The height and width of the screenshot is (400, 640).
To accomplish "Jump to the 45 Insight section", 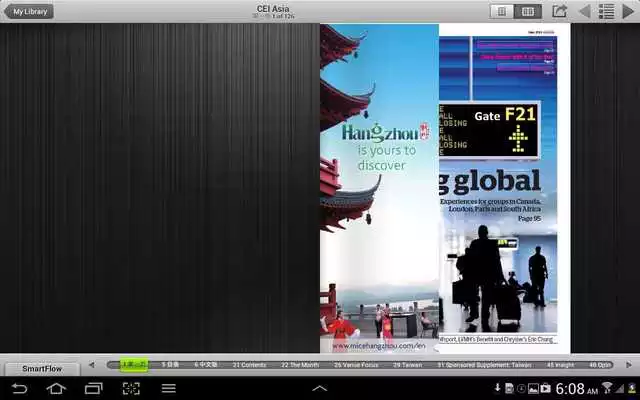I will [x=560, y=365].
